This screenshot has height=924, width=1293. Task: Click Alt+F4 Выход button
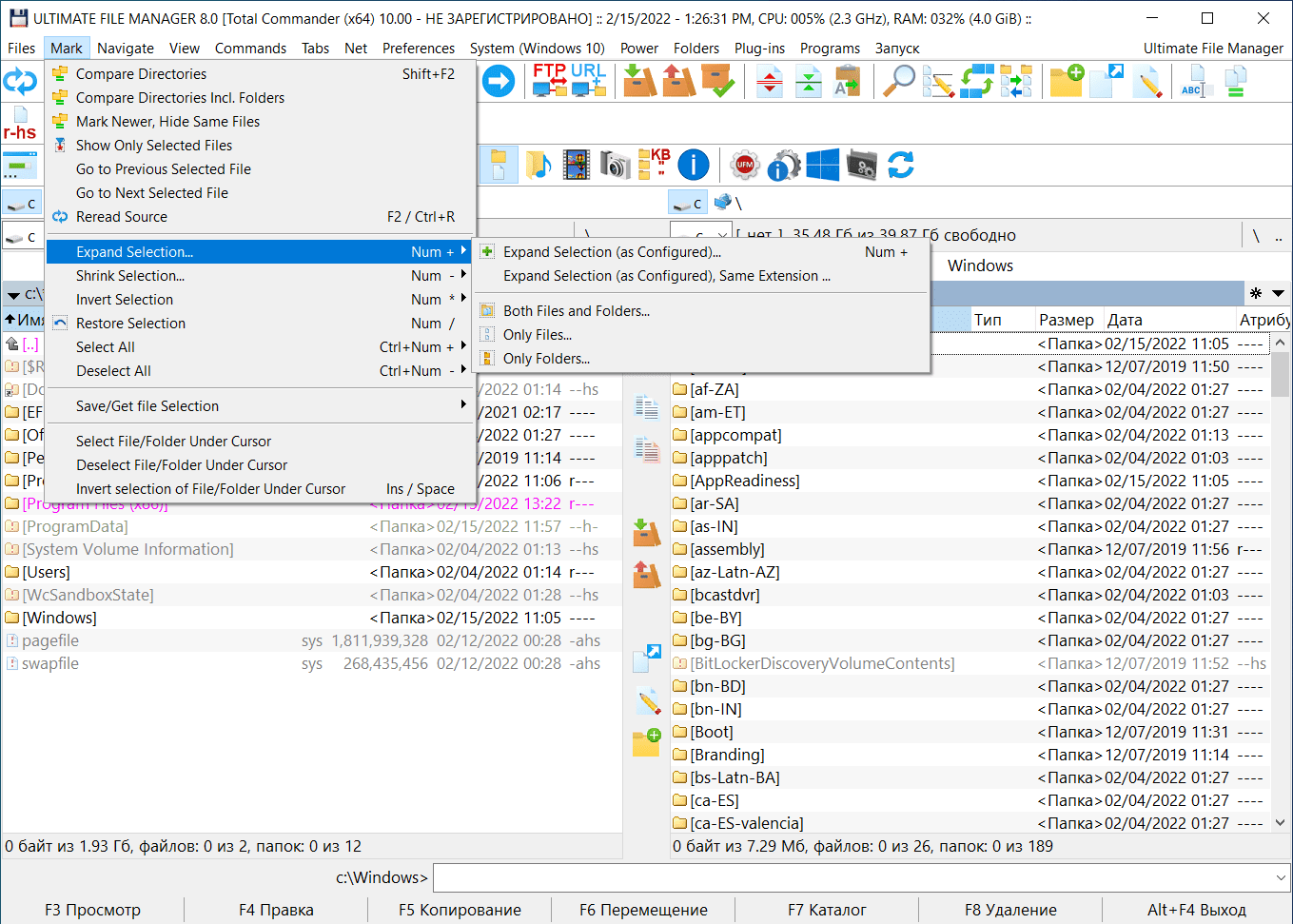click(x=1196, y=910)
